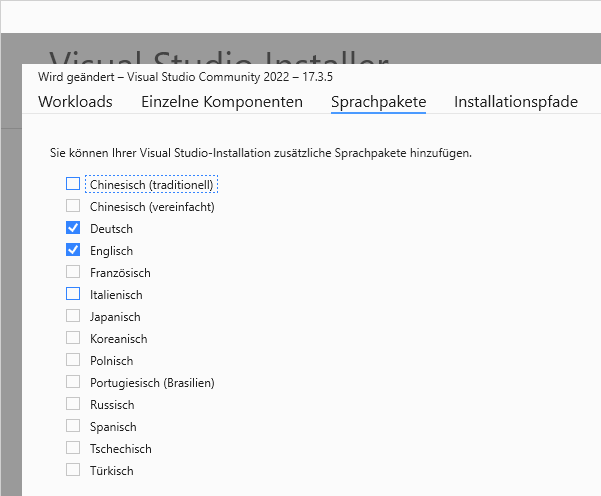Enable the Tschechisch language pack
Screen dimensions: 601x496
[x=73, y=448]
